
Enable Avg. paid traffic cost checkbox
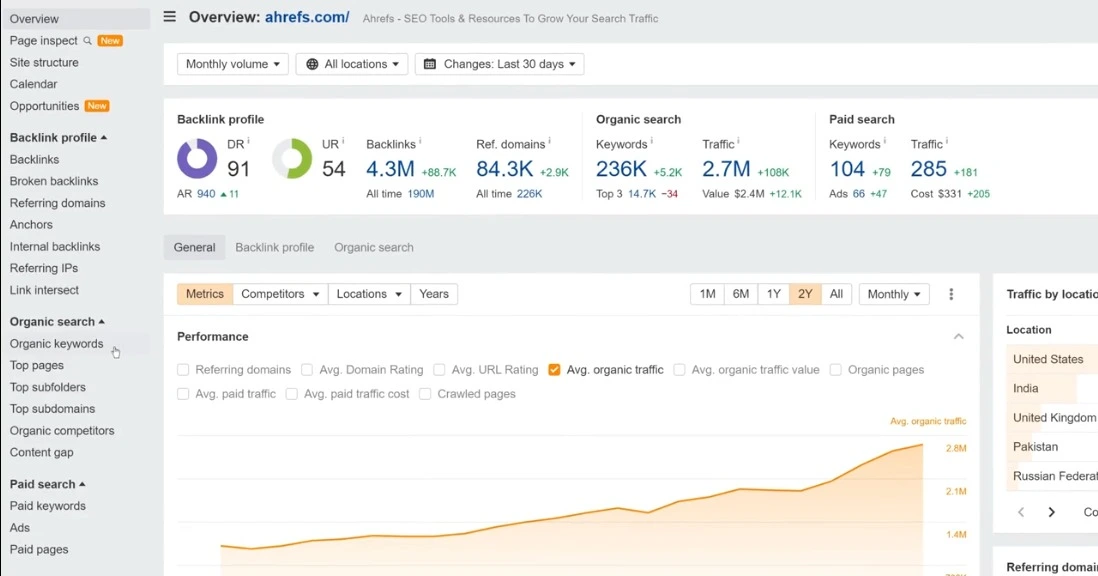pos(292,394)
